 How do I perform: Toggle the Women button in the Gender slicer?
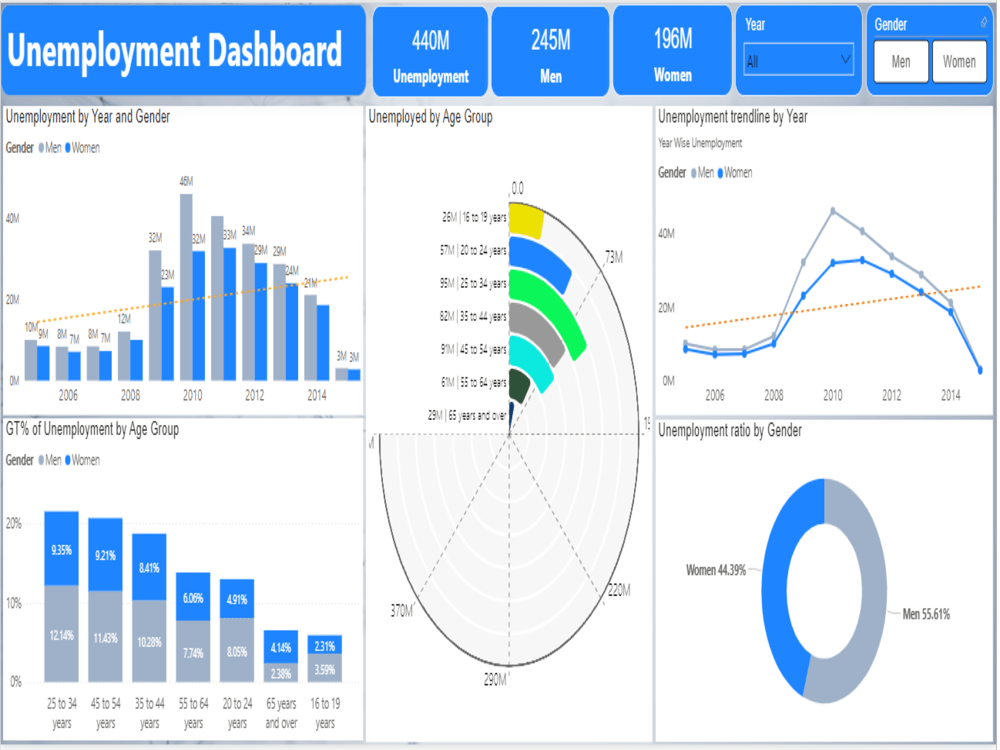coord(959,61)
